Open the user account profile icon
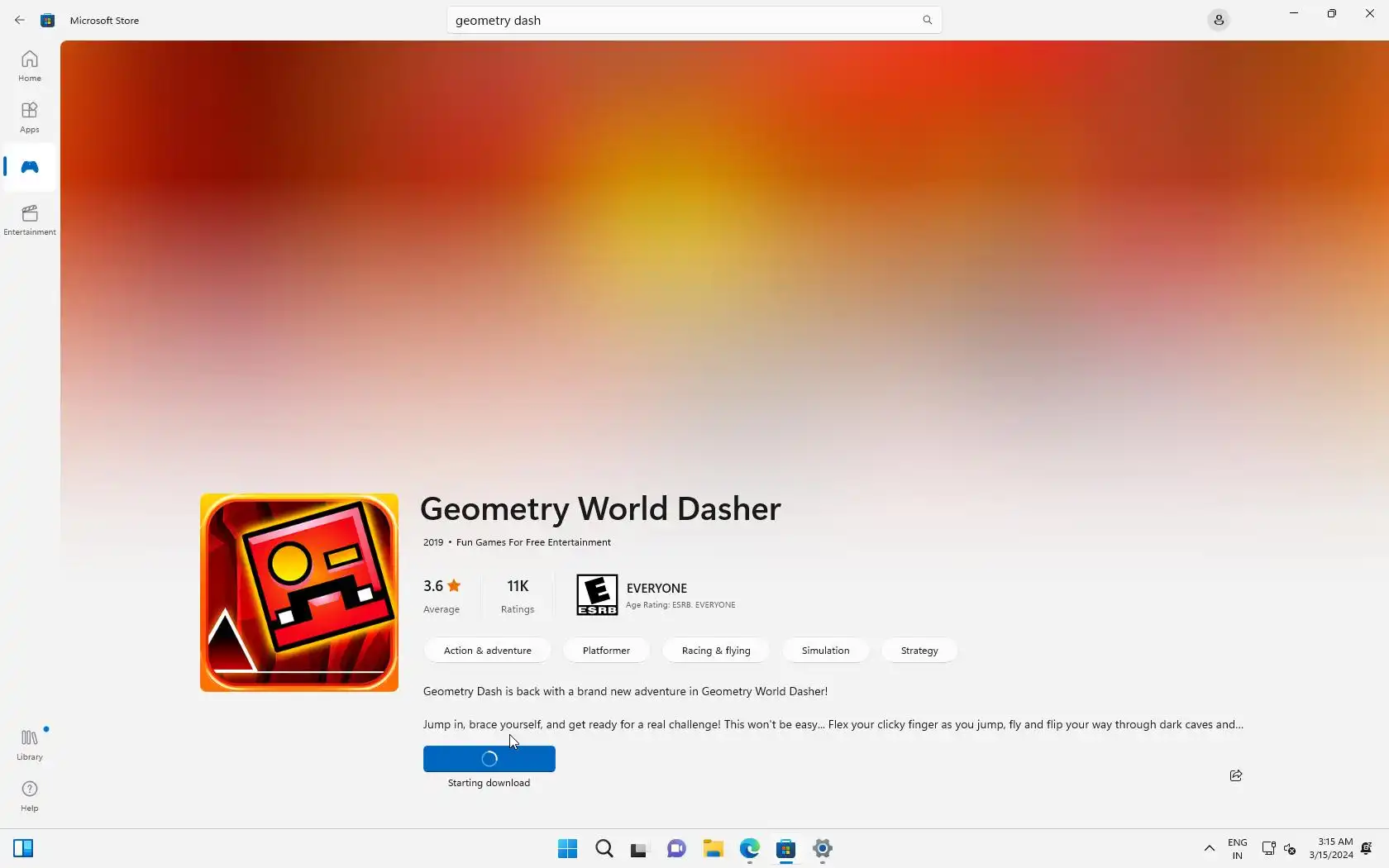Viewport: 1389px width, 868px height. point(1219,20)
